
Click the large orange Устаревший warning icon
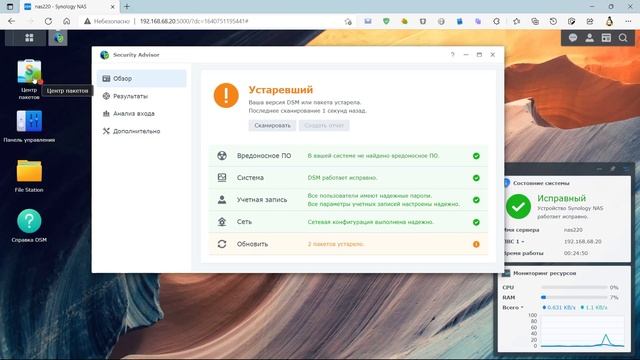tap(226, 96)
